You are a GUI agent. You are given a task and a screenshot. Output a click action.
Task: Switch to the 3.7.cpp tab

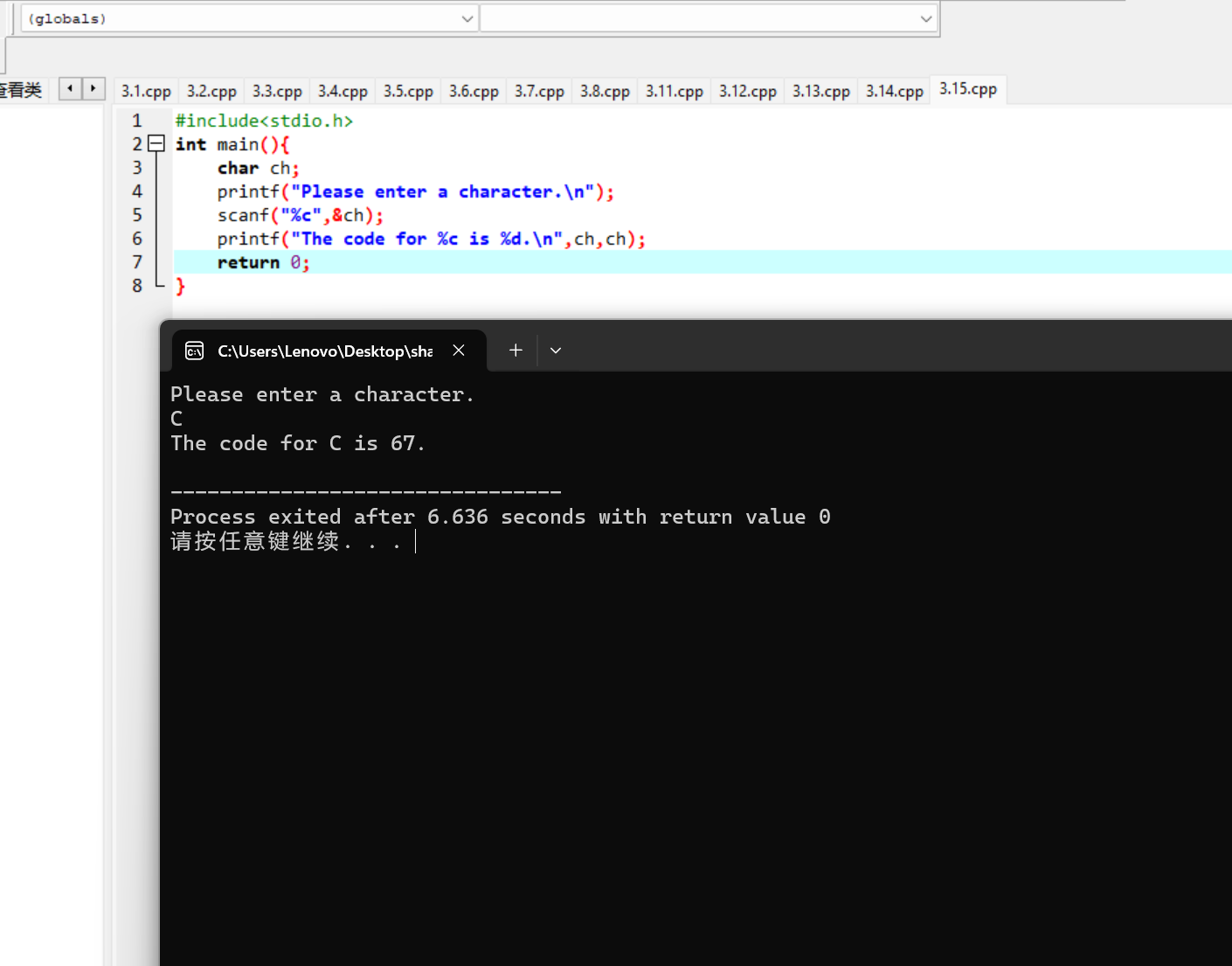point(539,91)
